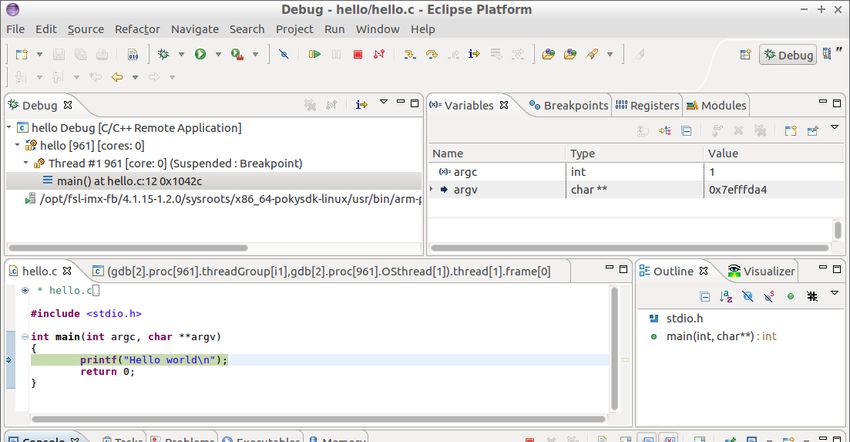Resume execution with the Resume icon

click(x=314, y=54)
